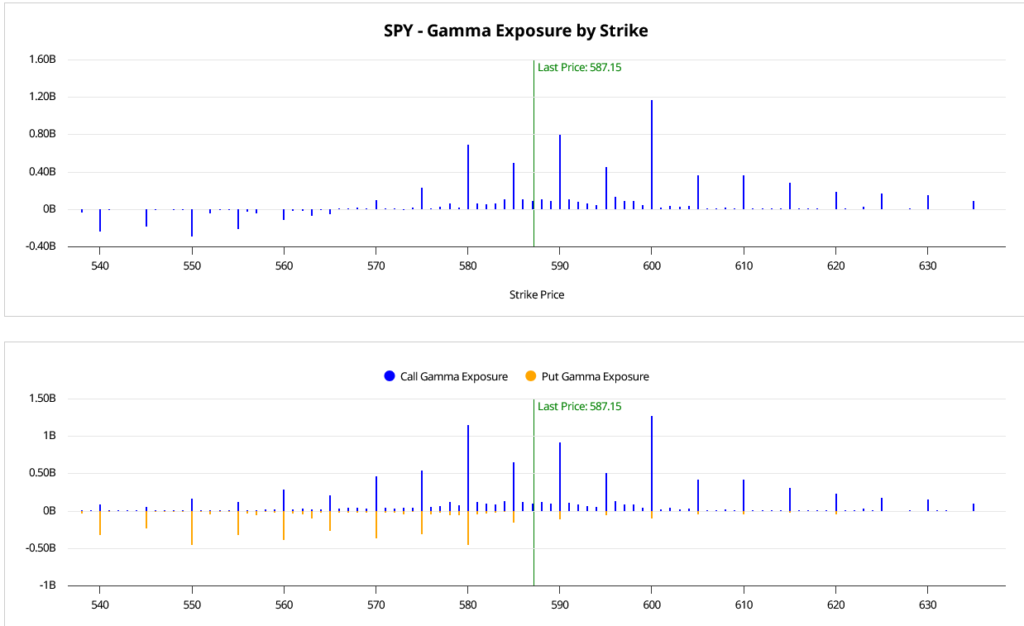Click the Last Price label in top chart
1024x626 pixels.
click(x=579, y=68)
